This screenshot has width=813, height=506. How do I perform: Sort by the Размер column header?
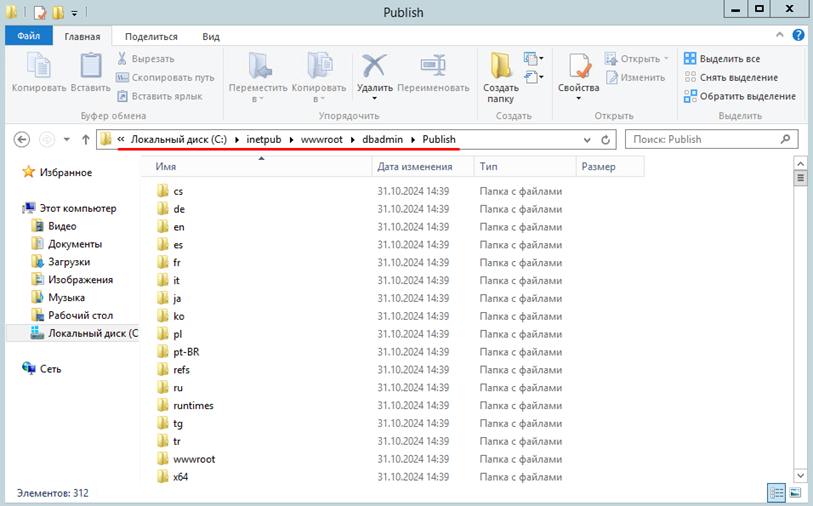pyautogui.click(x=610, y=167)
